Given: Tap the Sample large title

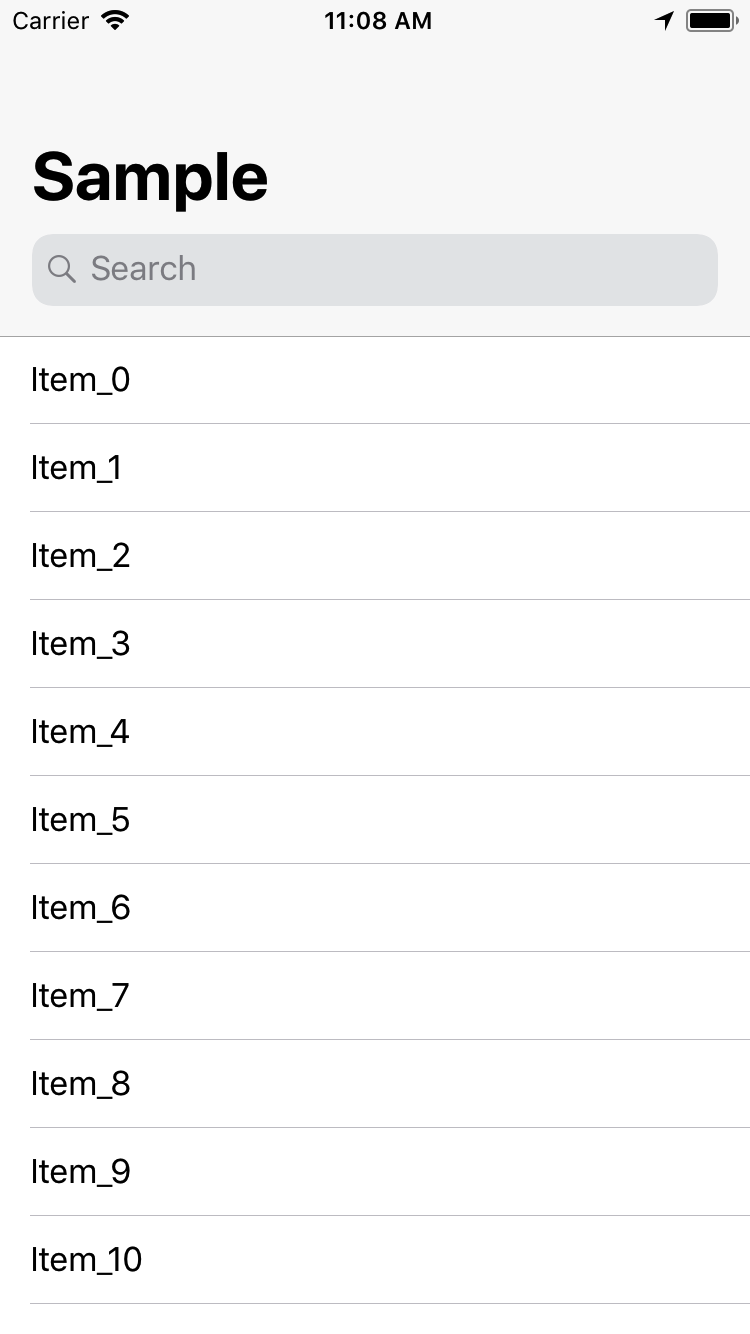Looking at the screenshot, I should pyautogui.click(x=151, y=177).
